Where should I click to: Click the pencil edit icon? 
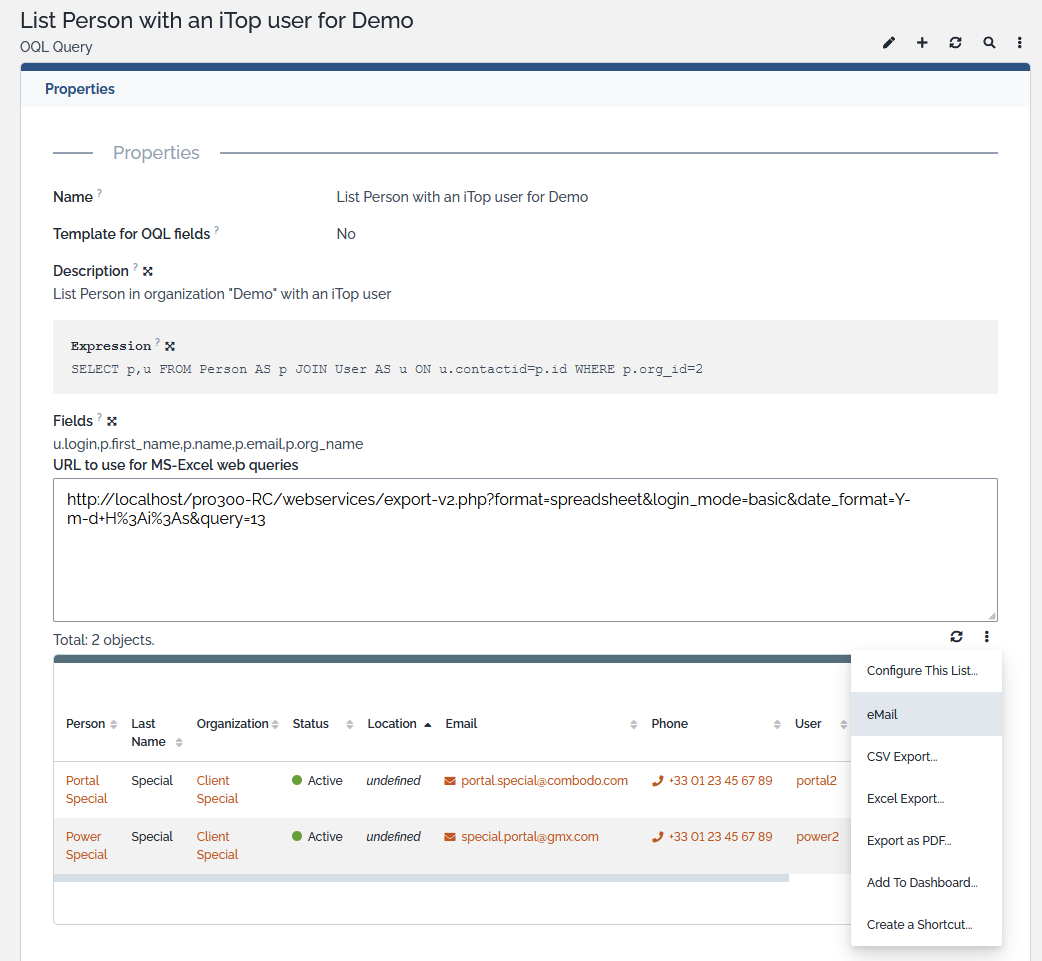click(x=889, y=43)
